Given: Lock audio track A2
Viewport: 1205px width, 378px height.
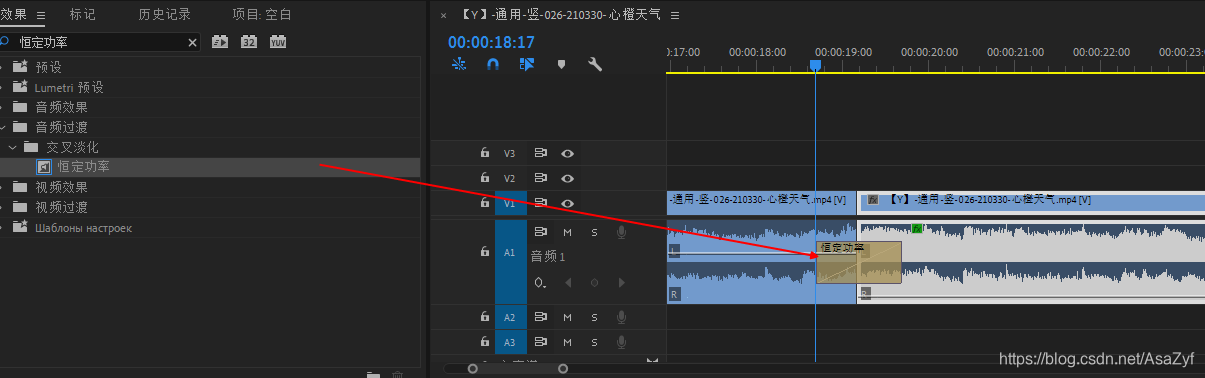Looking at the screenshot, I should click(485, 317).
